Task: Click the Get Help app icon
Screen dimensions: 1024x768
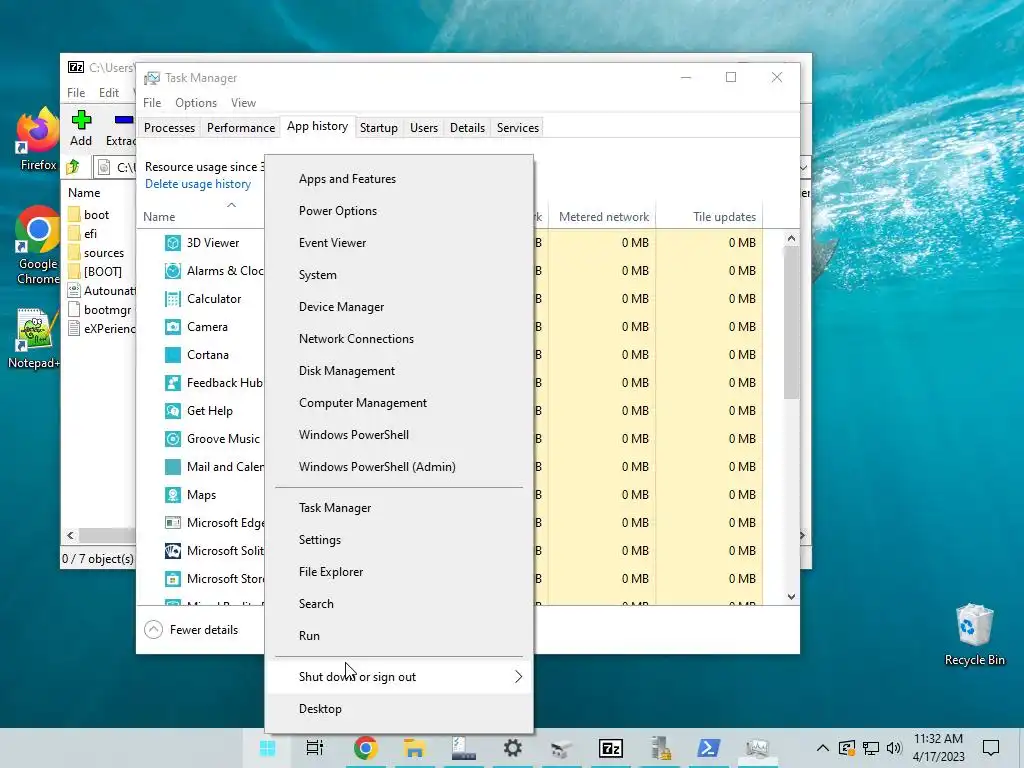Action: (x=172, y=411)
